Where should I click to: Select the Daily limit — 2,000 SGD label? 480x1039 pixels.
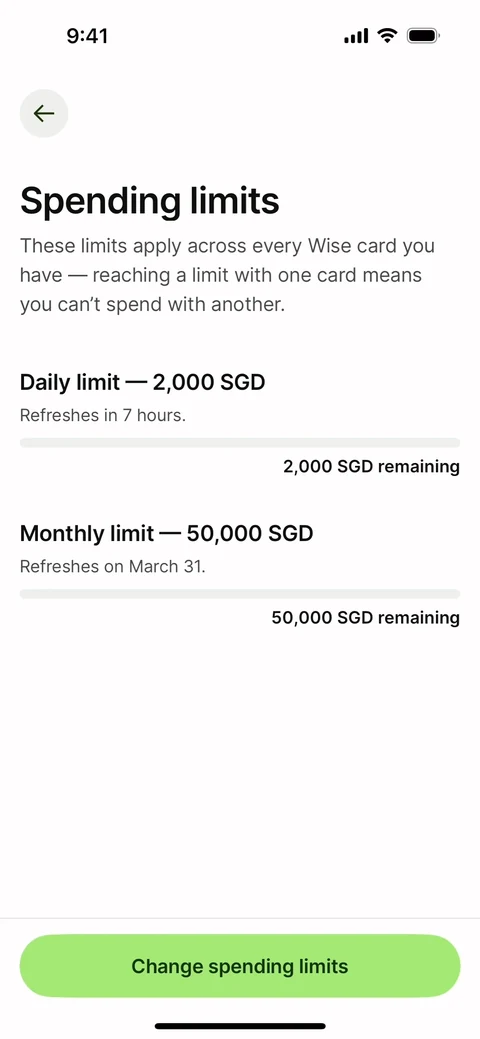pyautogui.click(x=143, y=382)
